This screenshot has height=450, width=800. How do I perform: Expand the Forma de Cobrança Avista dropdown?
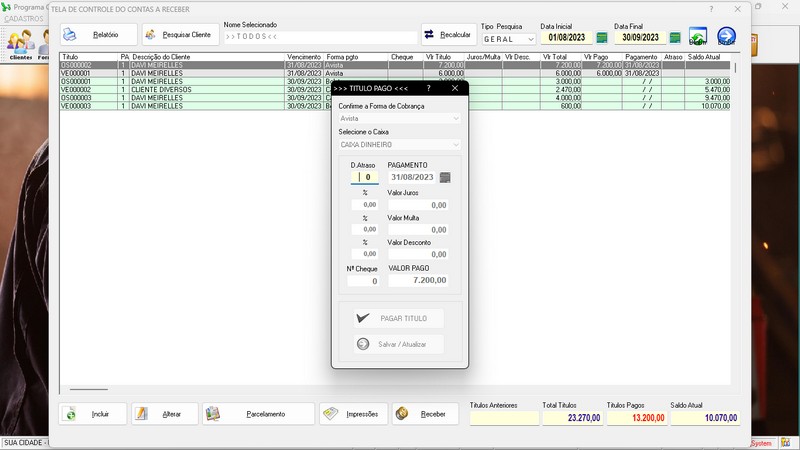[456, 118]
